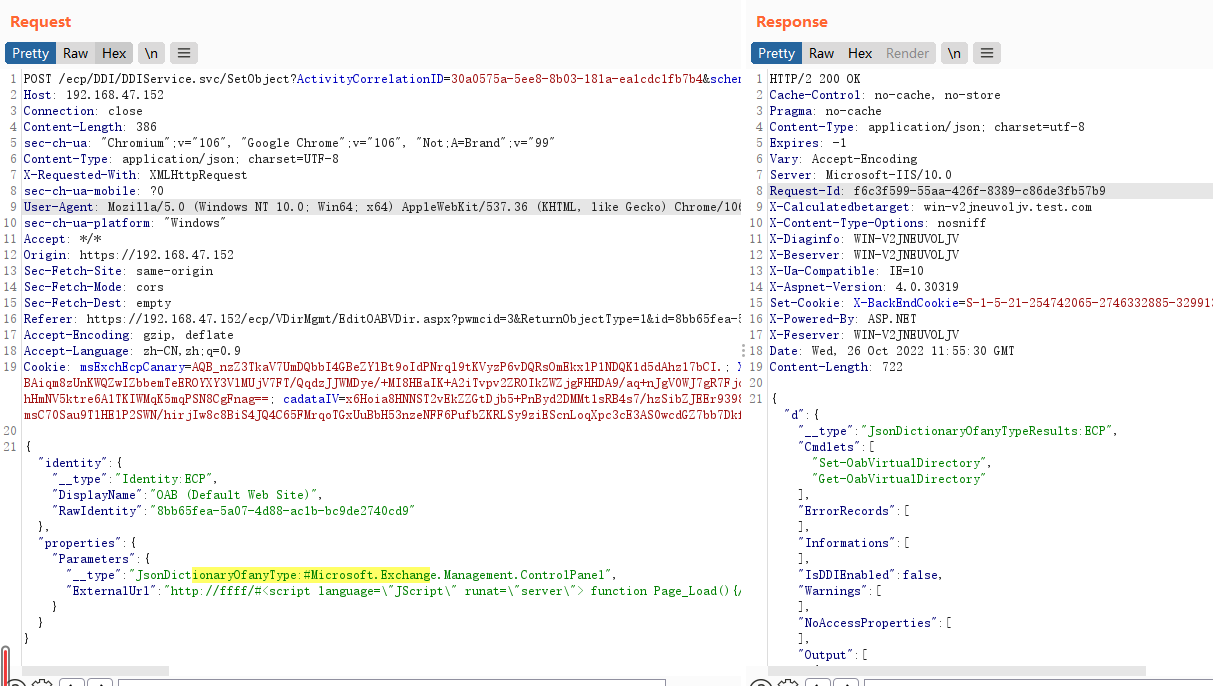Open Request panel hamburger options menu
The width and height of the screenshot is (1213, 686).
pyautogui.click(x=182, y=53)
